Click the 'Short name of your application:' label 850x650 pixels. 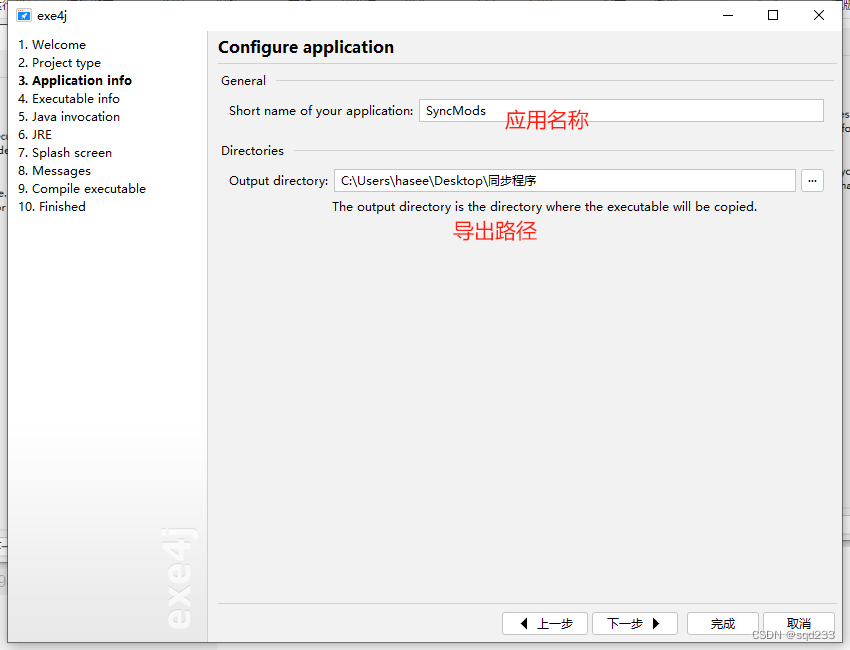321,111
